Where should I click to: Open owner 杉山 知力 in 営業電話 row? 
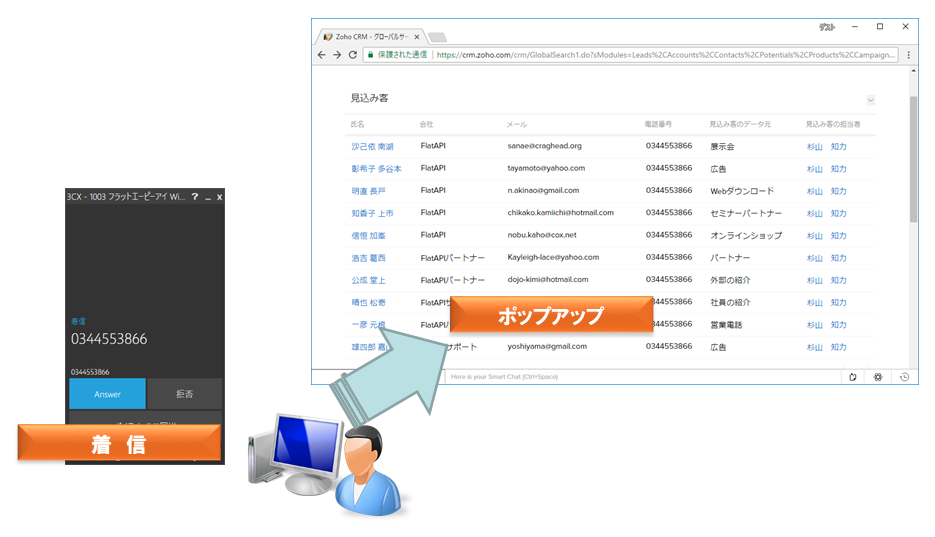click(x=826, y=325)
